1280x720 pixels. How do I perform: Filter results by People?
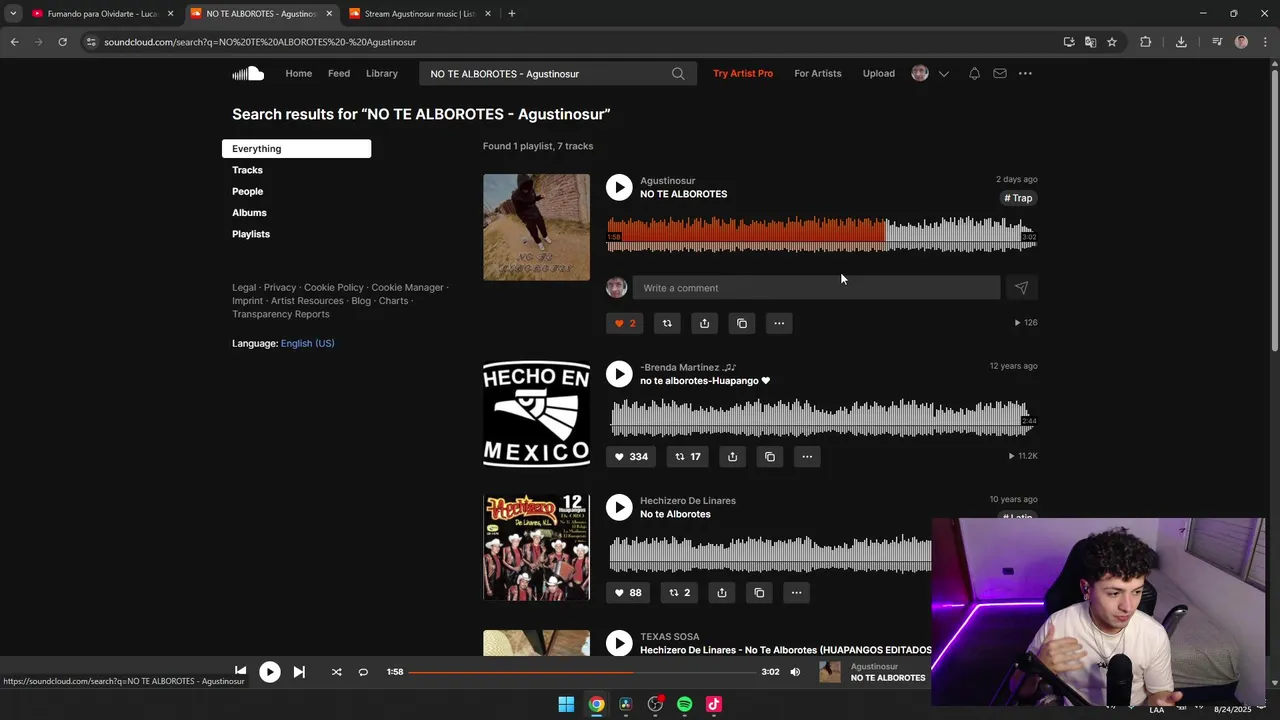[x=247, y=191]
